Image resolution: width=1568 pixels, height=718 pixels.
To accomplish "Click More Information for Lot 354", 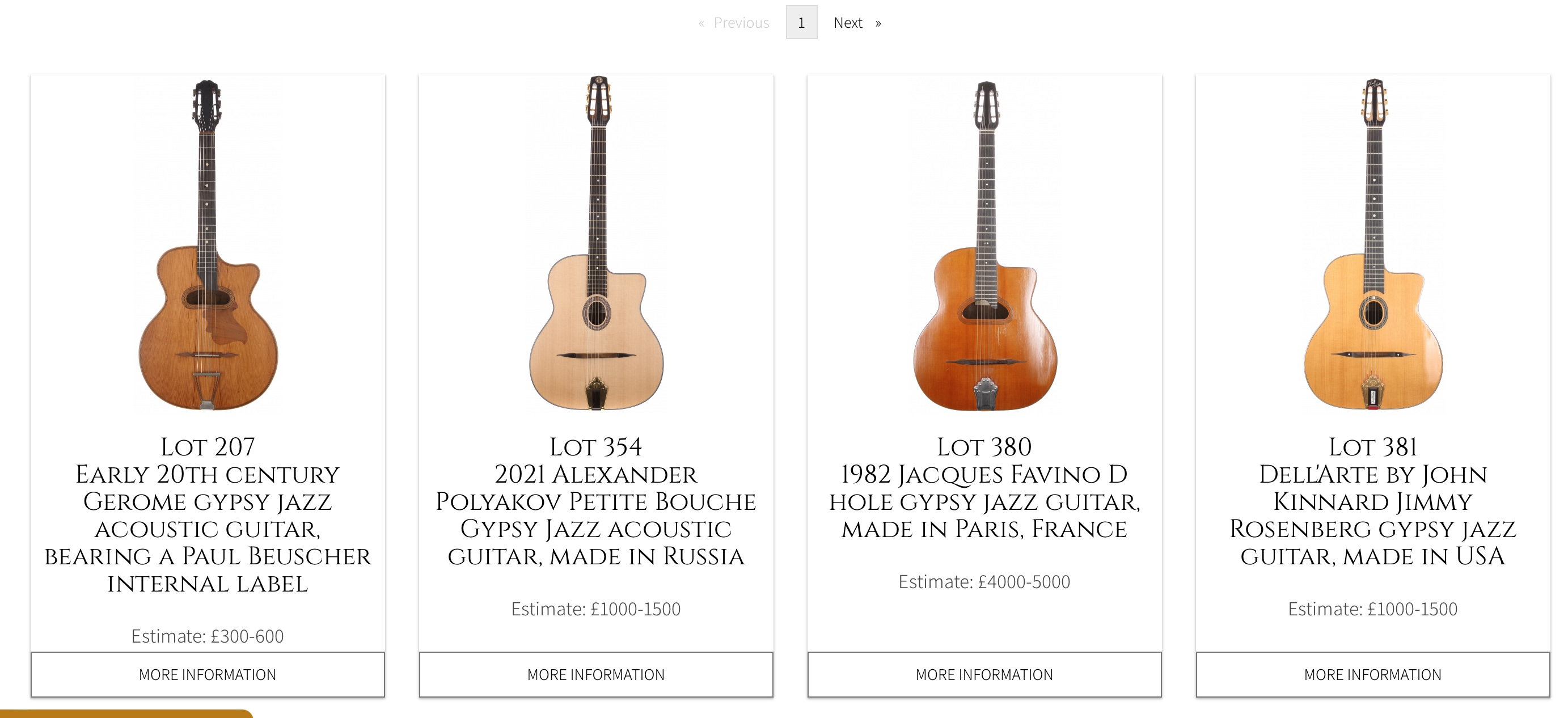I will pyautogui.click(x=596, y=674).
